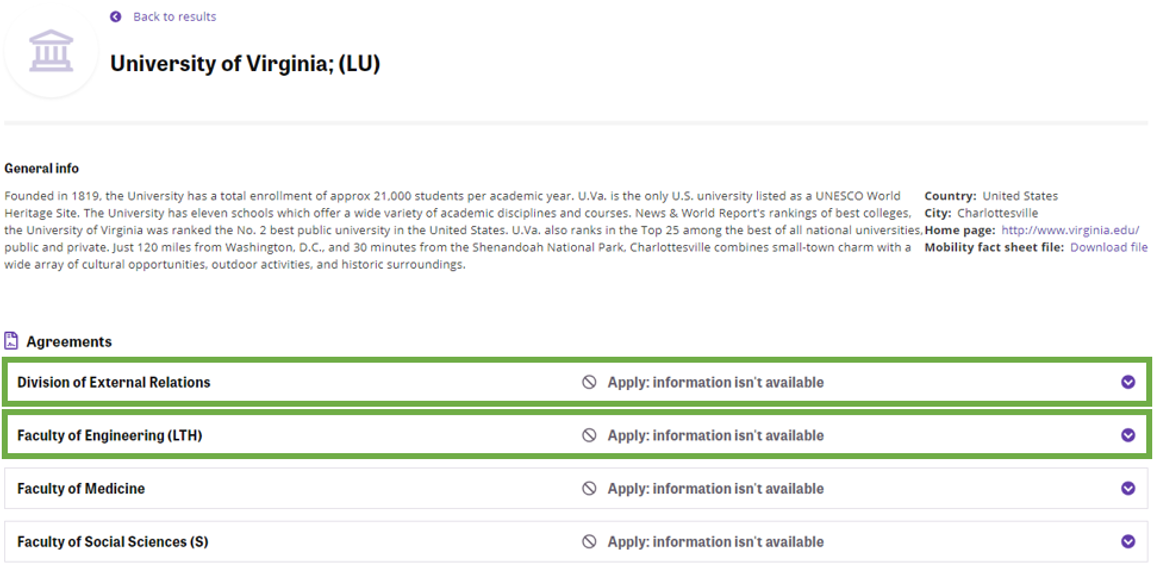Select the Faculty of Medicine row title
The width and height of the screenshot is (1162, 576).
(x=81, y=489)
